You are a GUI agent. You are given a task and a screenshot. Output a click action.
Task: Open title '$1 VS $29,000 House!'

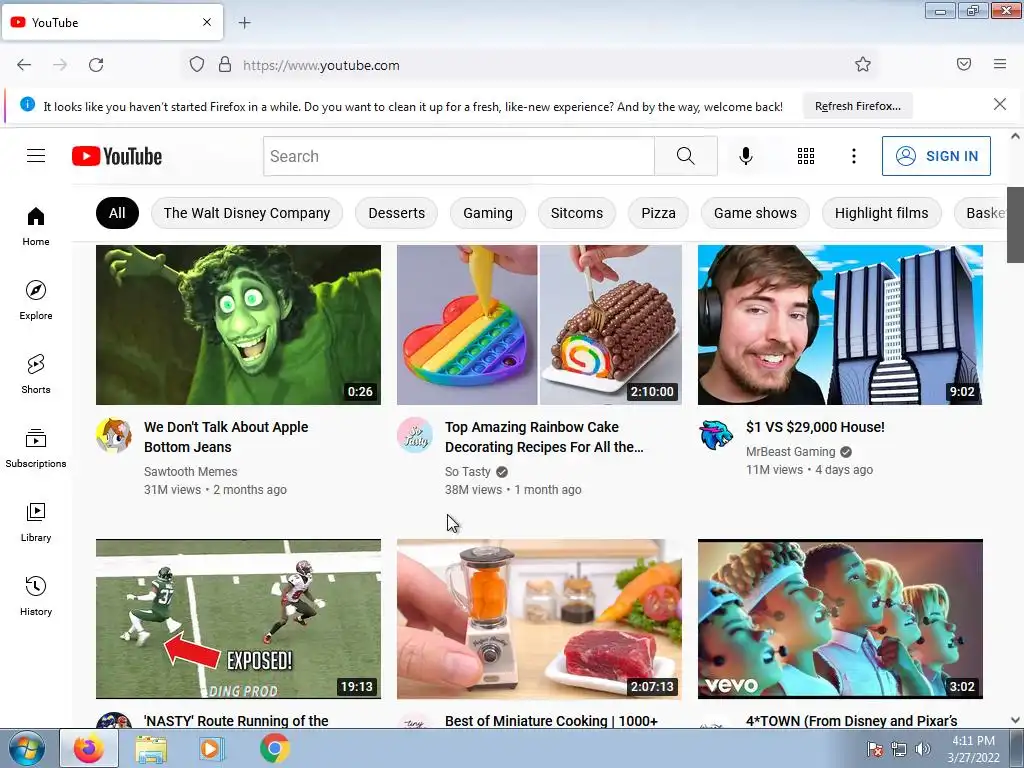click(815, 427)
